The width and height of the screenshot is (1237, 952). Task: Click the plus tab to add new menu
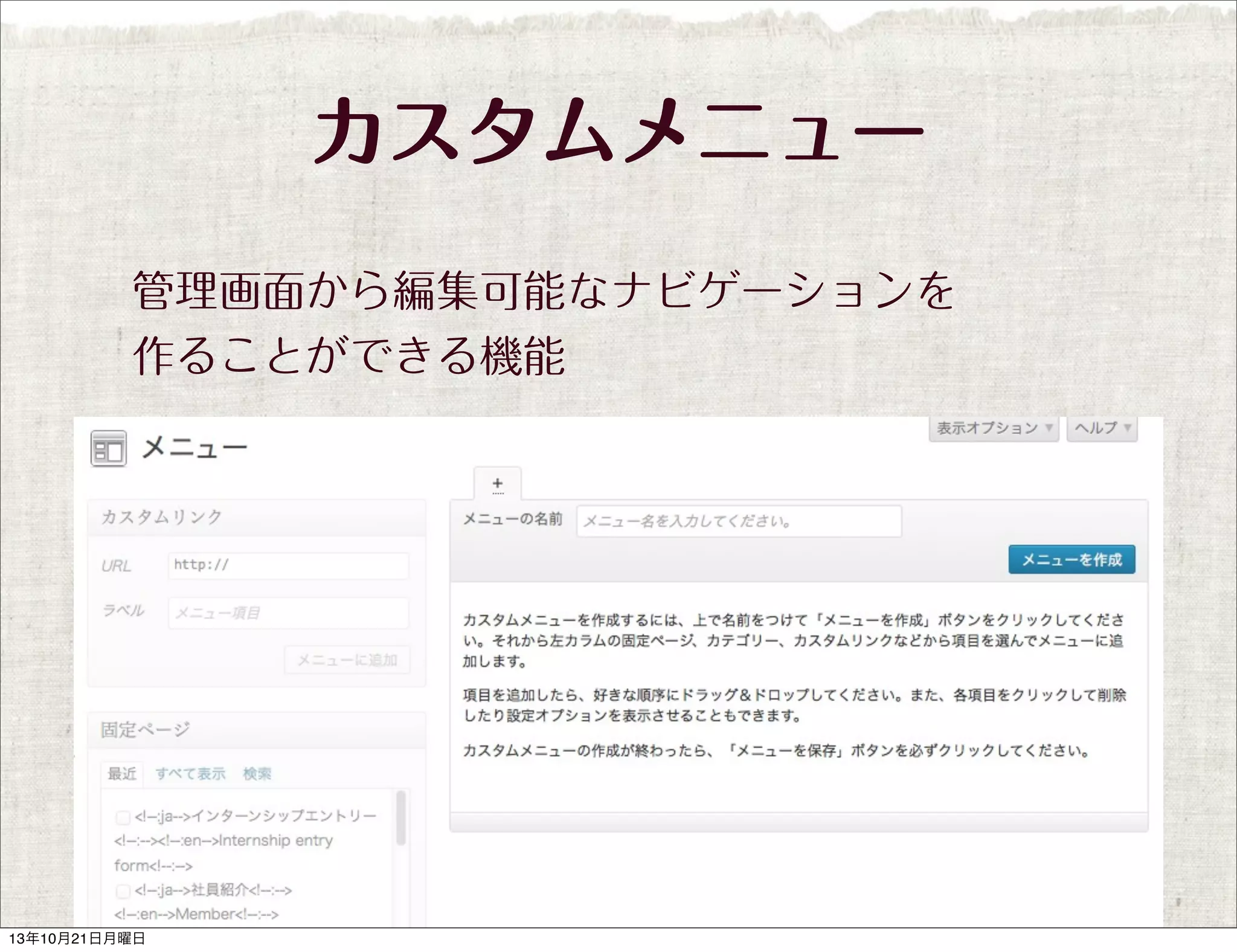497,484
